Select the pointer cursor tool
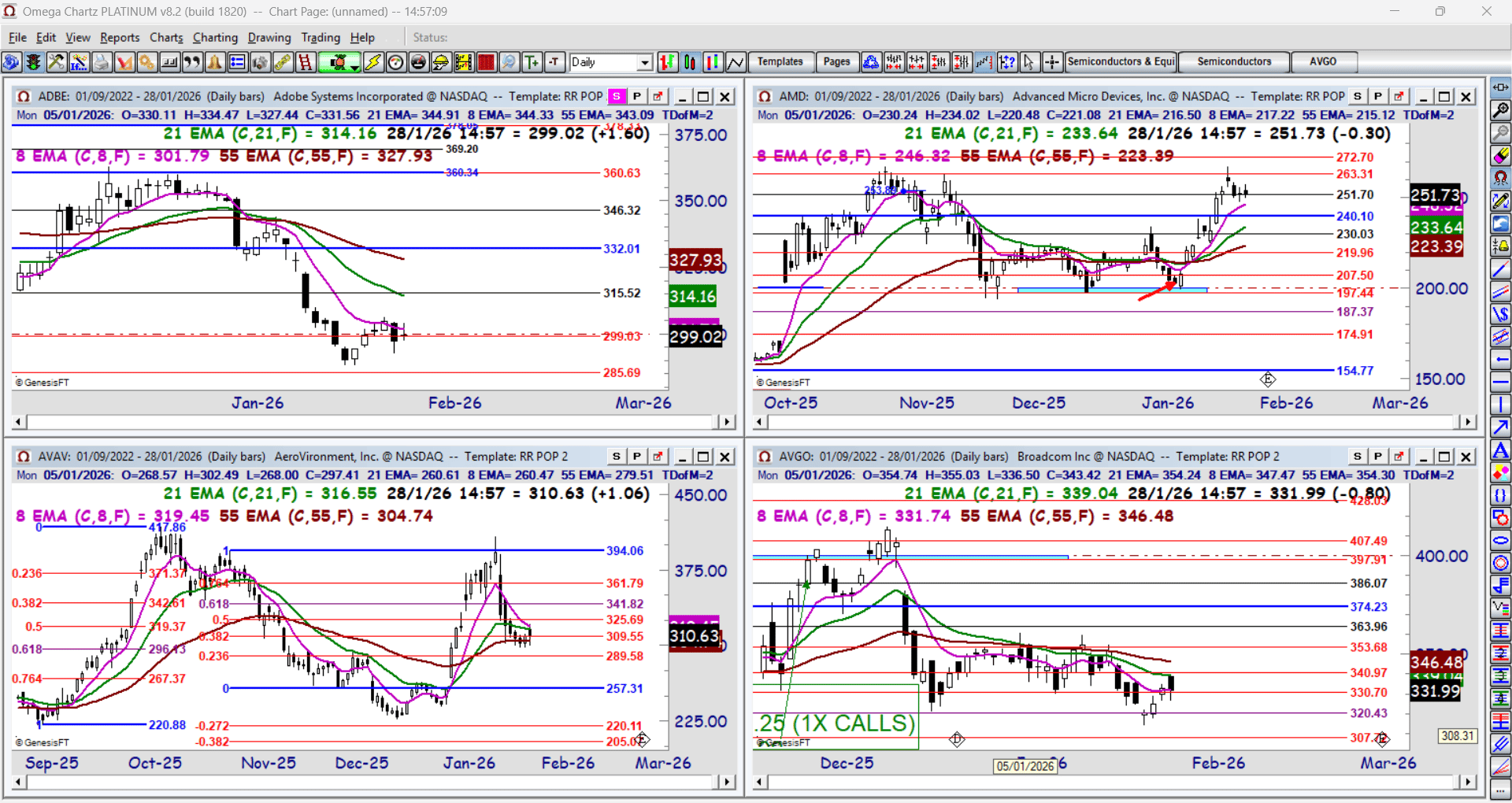 (1029, 62)
